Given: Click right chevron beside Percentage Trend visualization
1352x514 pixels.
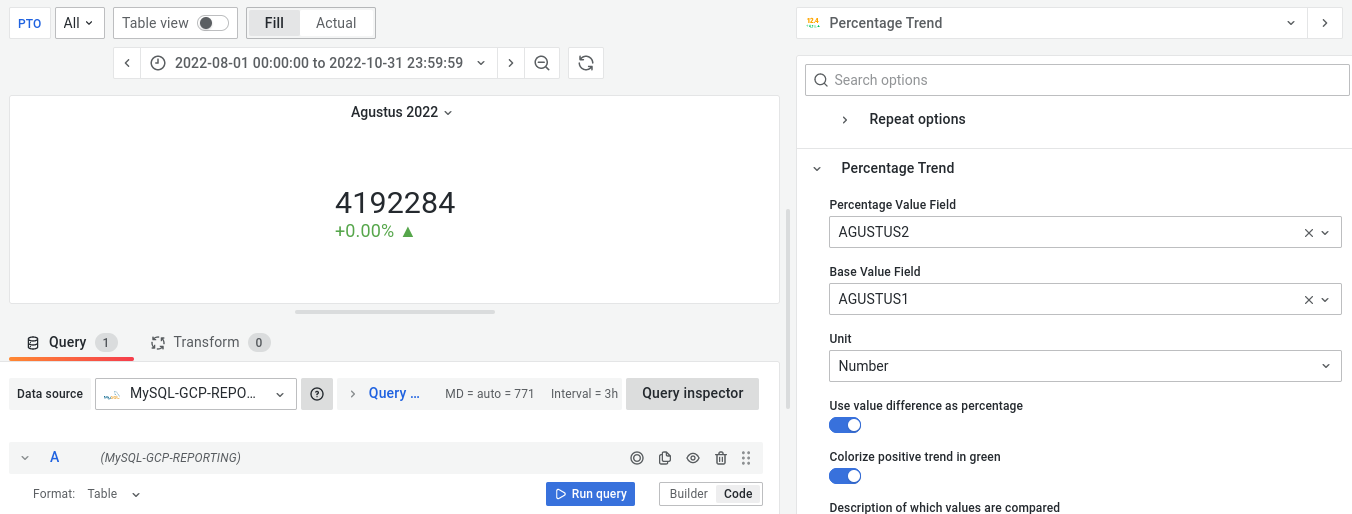Looking at the screenshot, I should (x=1325, y=23).
